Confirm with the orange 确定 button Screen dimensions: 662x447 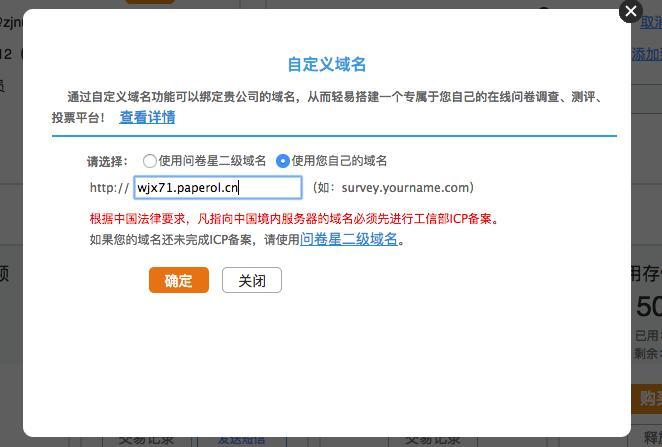pyautogui.click(x=179, y=280)
